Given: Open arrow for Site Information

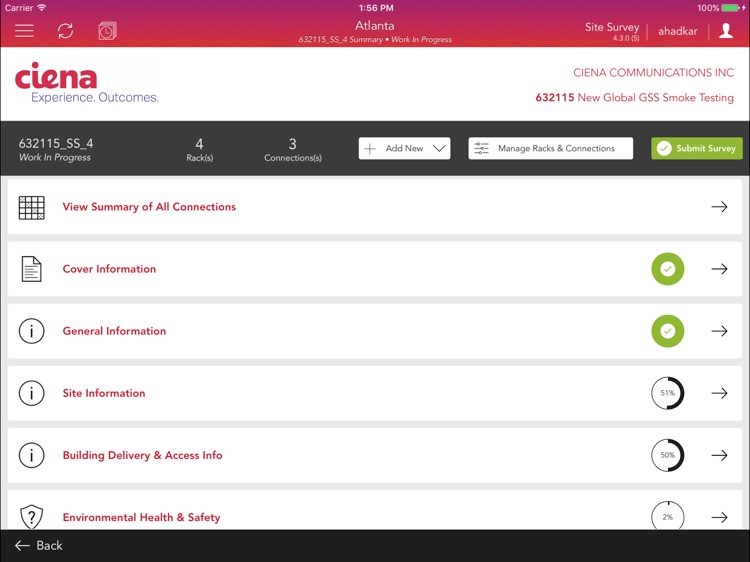Looking at the screenshot, I should tap(719, 393).
